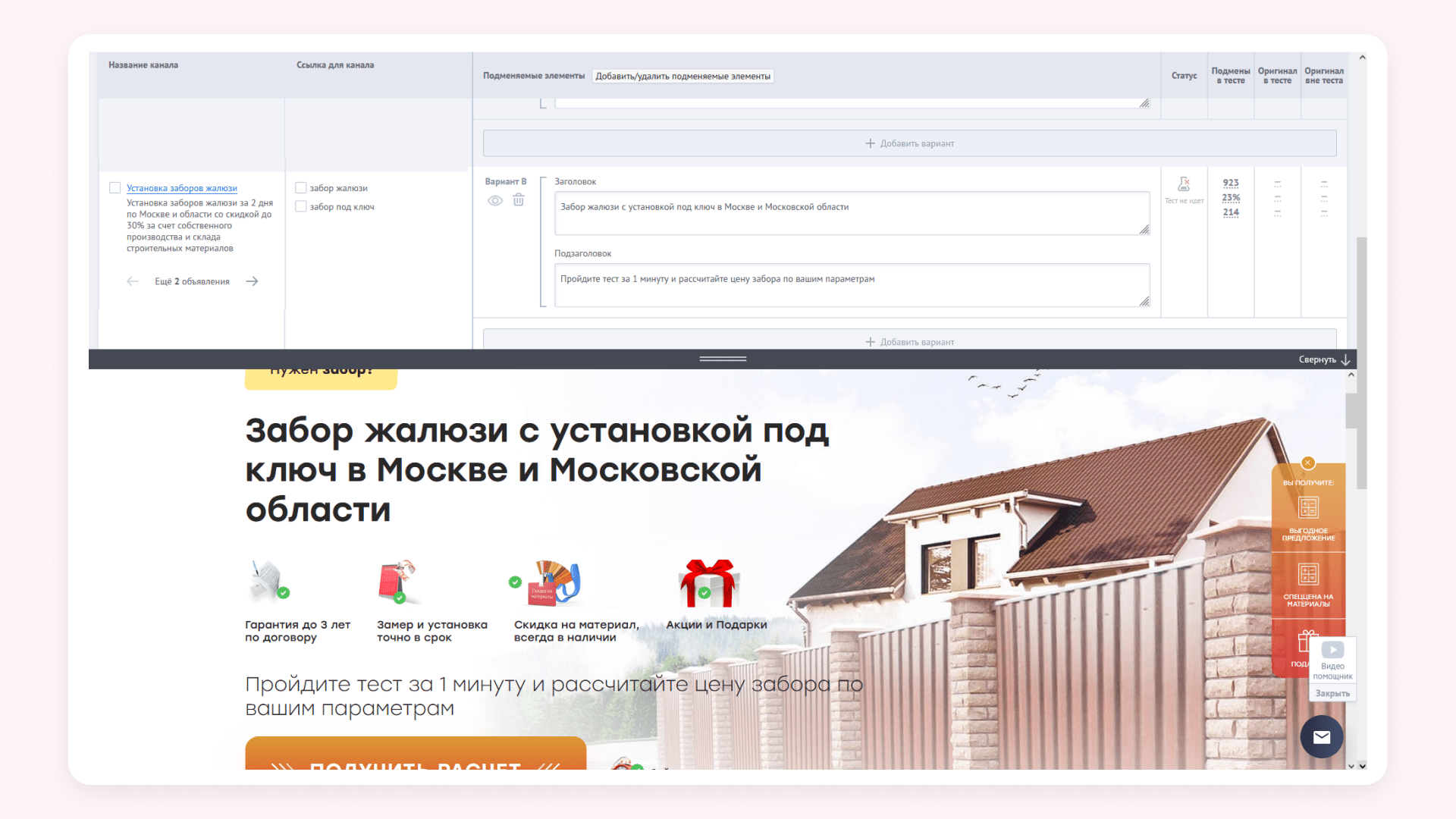This screenshot has height=819, width=1456.
Task: Open the Установка заборов жалюзи link
Action: click(x=182, y=188)
